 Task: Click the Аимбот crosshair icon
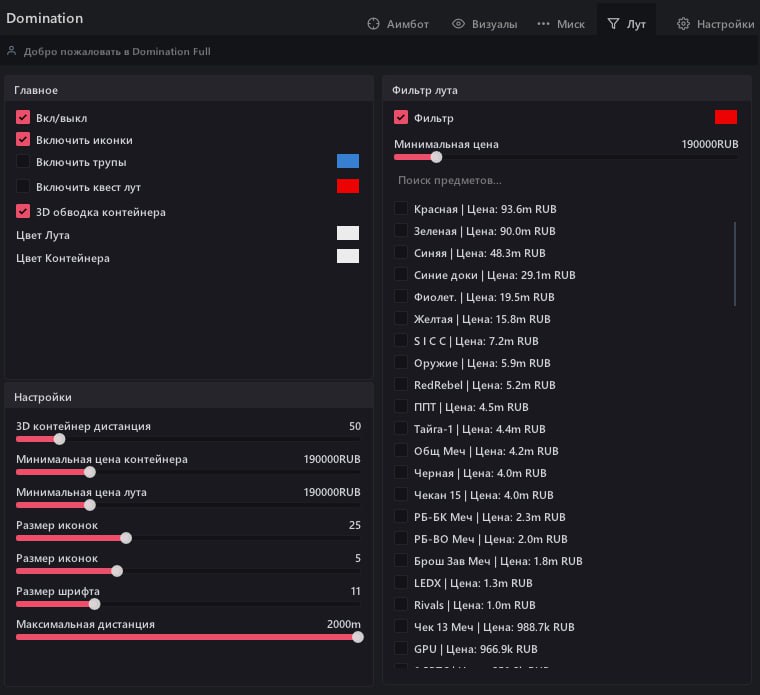(374, 24)
